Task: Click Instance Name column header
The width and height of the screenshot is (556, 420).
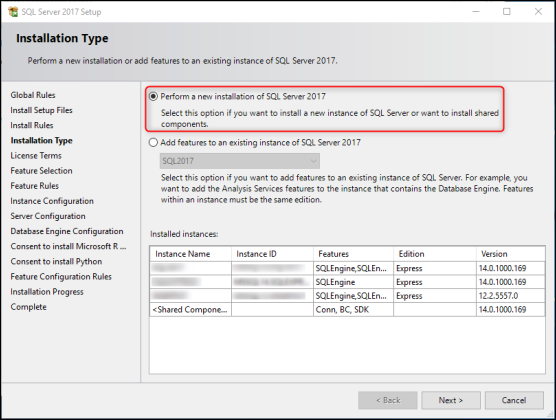Action: [x=191, y=254]
